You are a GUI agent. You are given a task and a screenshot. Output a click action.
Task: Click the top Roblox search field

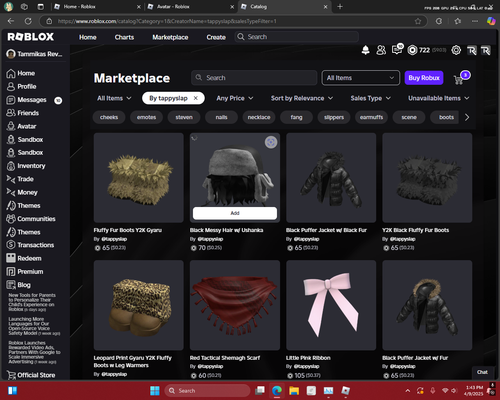(x=297, y=37)
